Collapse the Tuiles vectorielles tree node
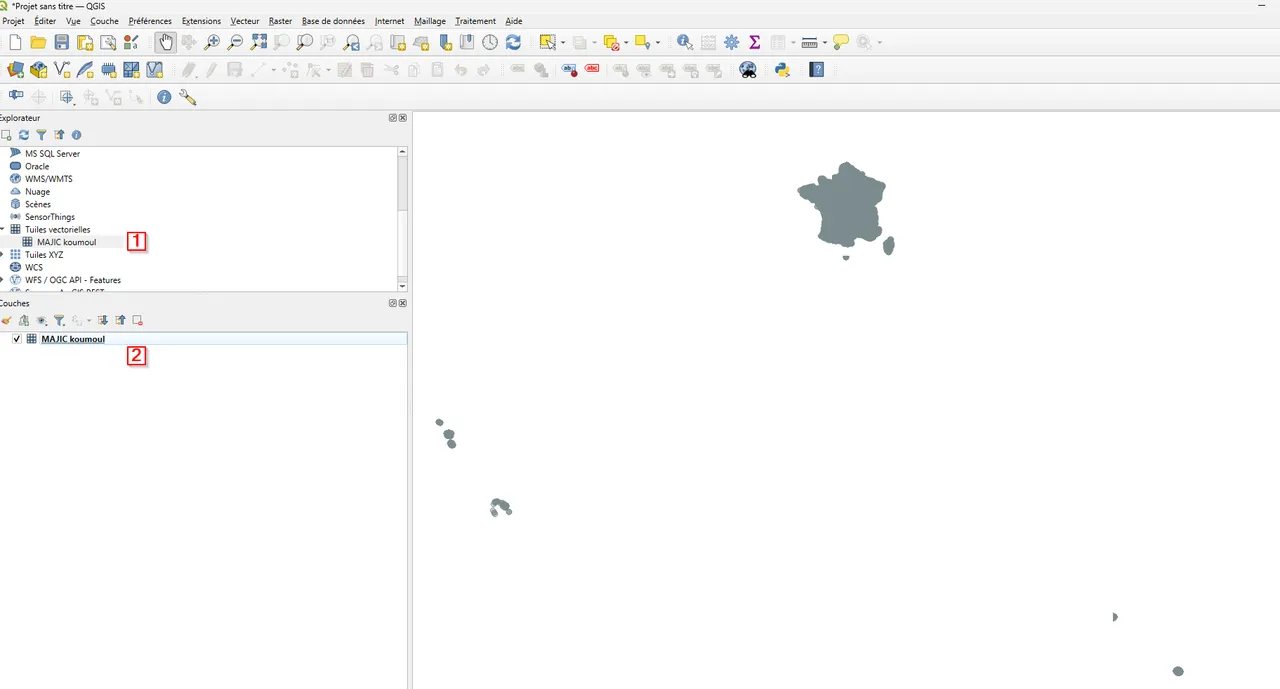 click(x=3, y=229)
